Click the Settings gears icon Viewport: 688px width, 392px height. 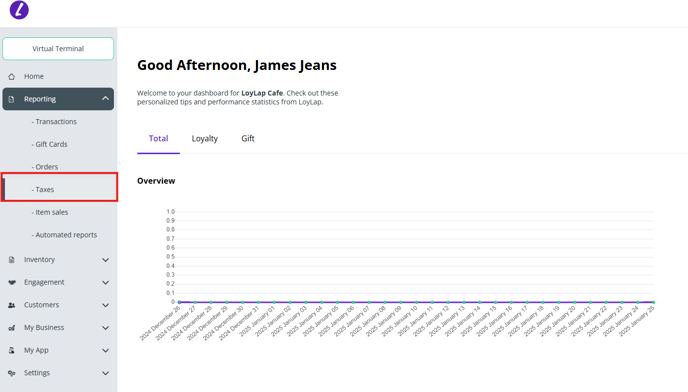[x=12, y=373]
